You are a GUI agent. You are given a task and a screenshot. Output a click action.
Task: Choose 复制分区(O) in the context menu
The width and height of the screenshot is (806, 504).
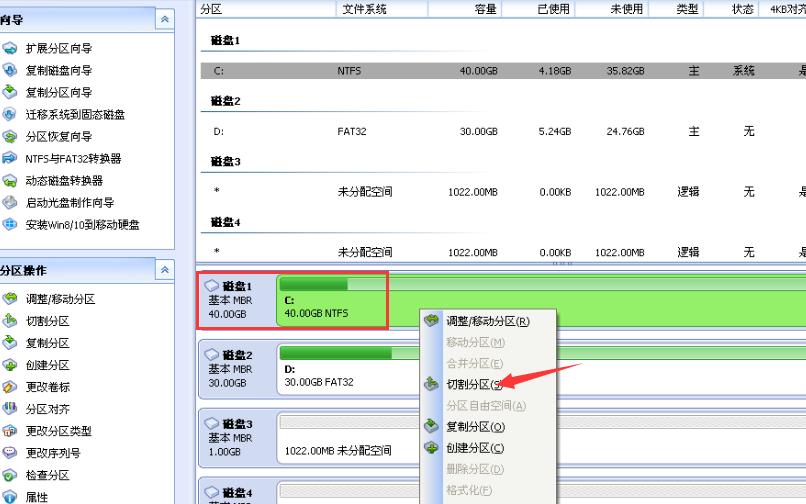coord(474,426)
